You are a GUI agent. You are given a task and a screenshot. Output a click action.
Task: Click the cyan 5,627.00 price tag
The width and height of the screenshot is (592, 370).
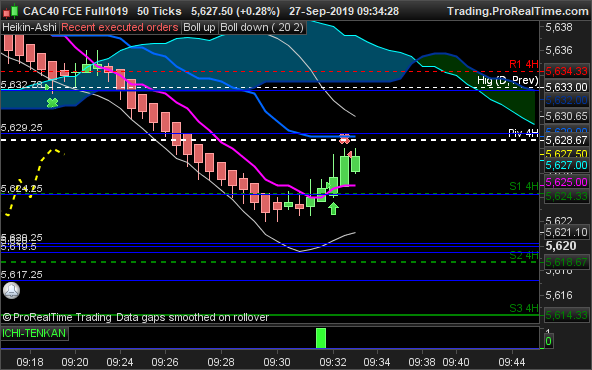(567, 165)
